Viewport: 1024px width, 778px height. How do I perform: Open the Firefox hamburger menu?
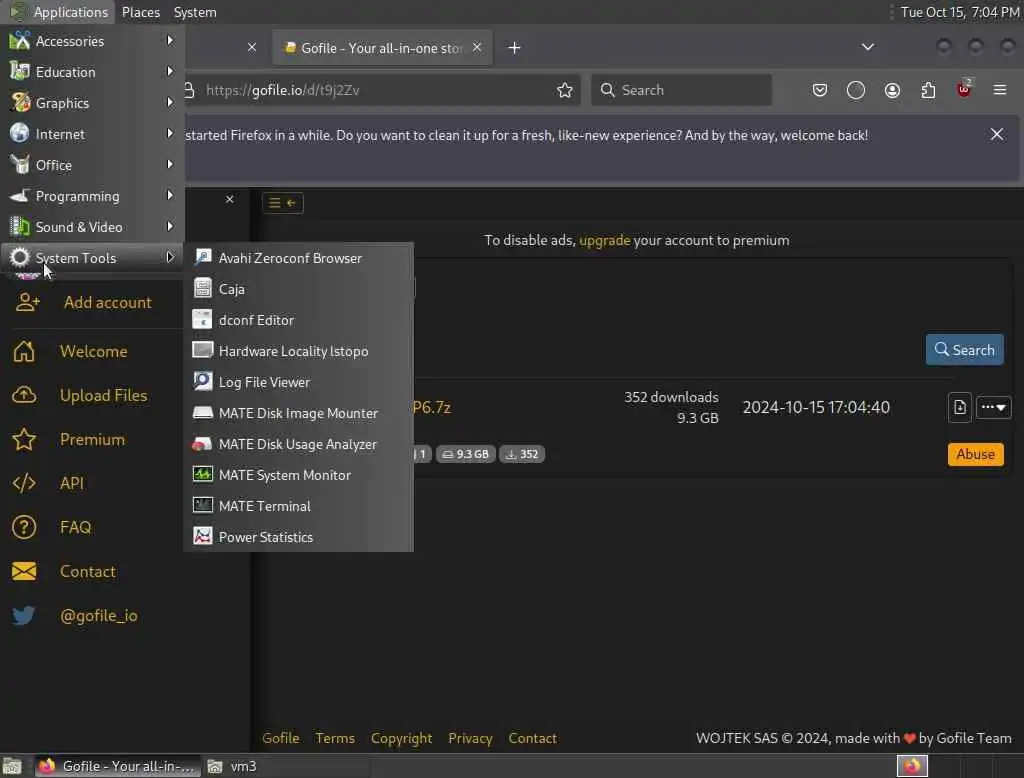(x=1000, y=90)
